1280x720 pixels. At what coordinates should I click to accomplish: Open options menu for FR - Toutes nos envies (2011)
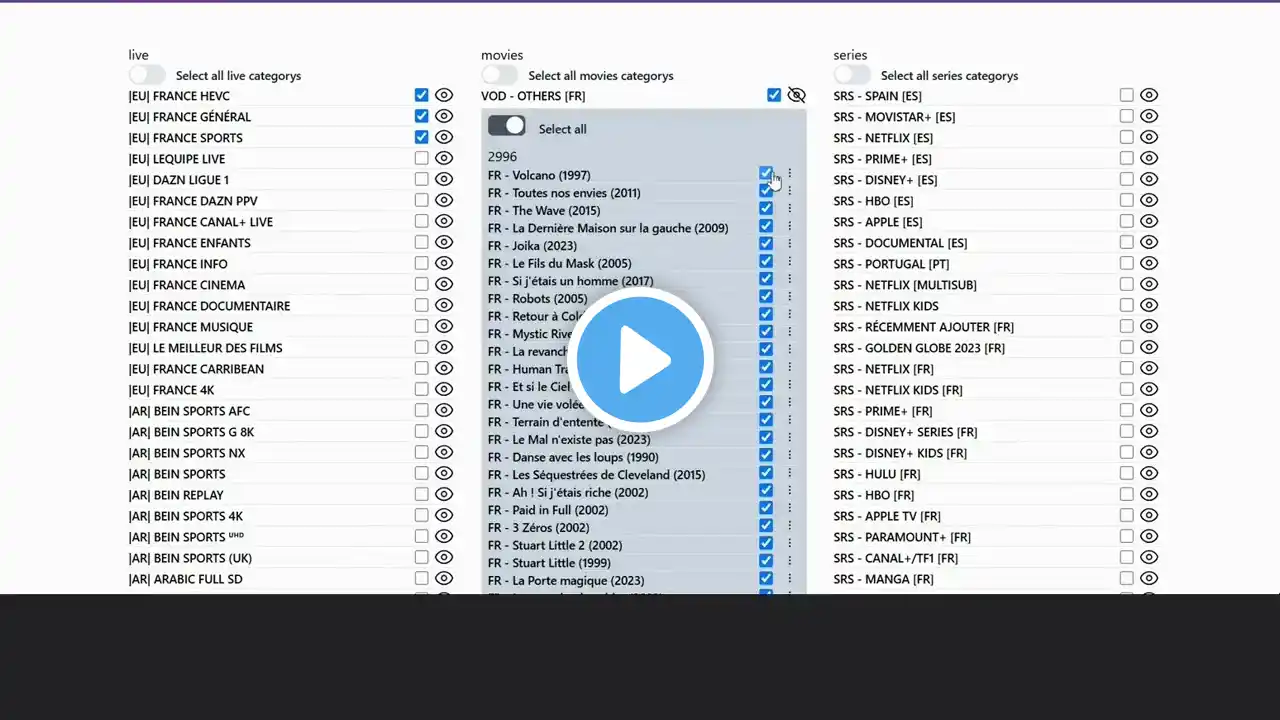click(x=789, y=191)
